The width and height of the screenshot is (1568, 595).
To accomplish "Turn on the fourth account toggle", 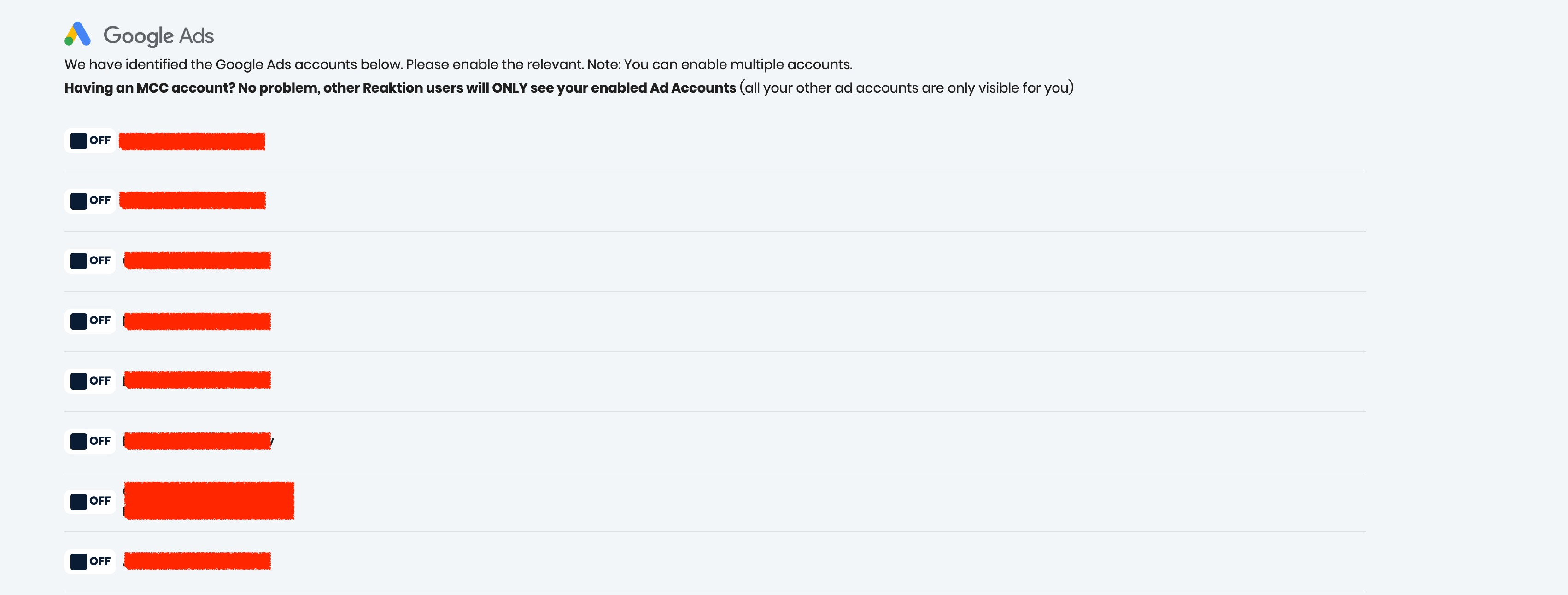I will (90, 321).
